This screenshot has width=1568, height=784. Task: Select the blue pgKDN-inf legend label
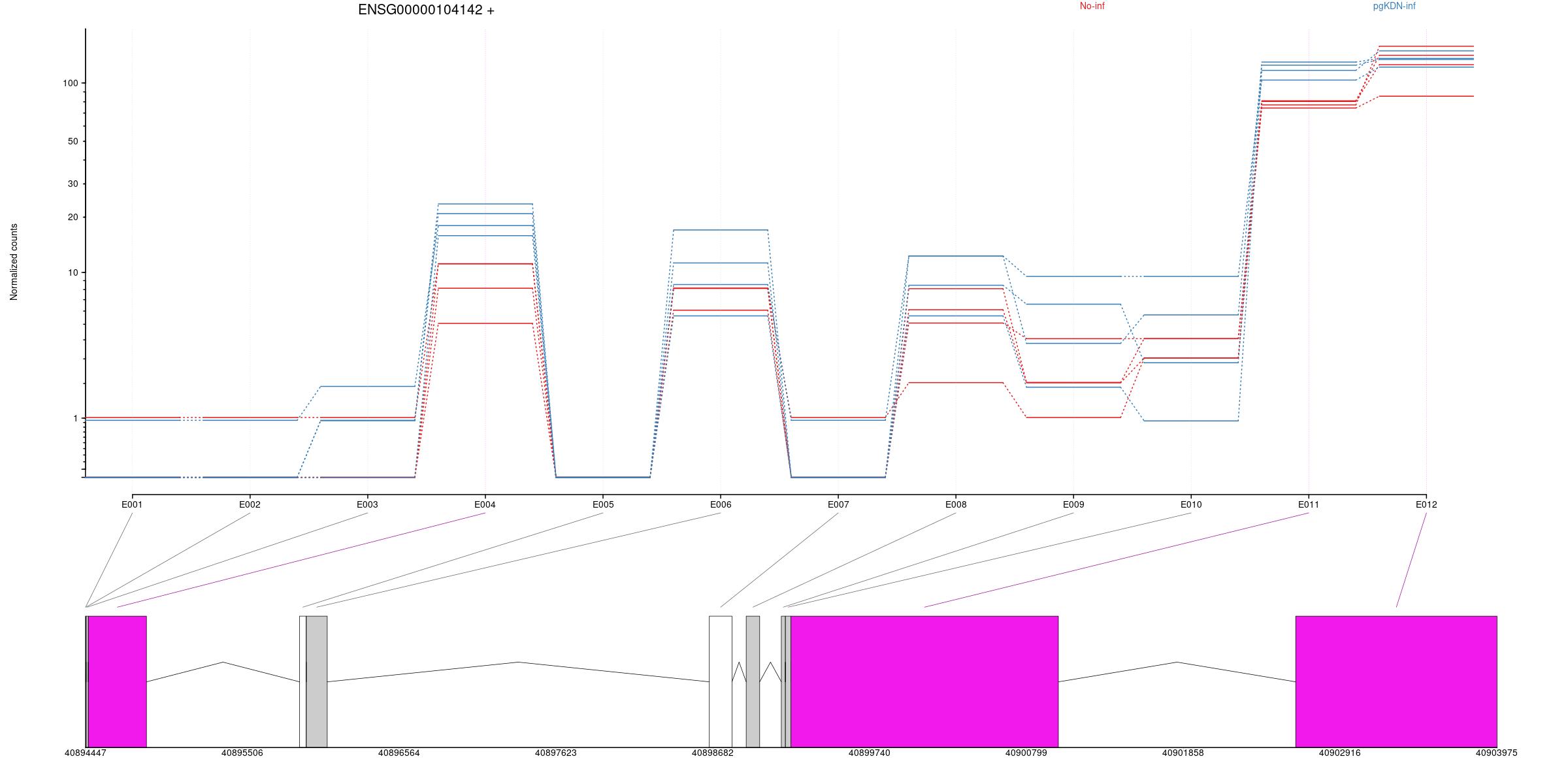pyautogui.click(x=1394, y=6)
